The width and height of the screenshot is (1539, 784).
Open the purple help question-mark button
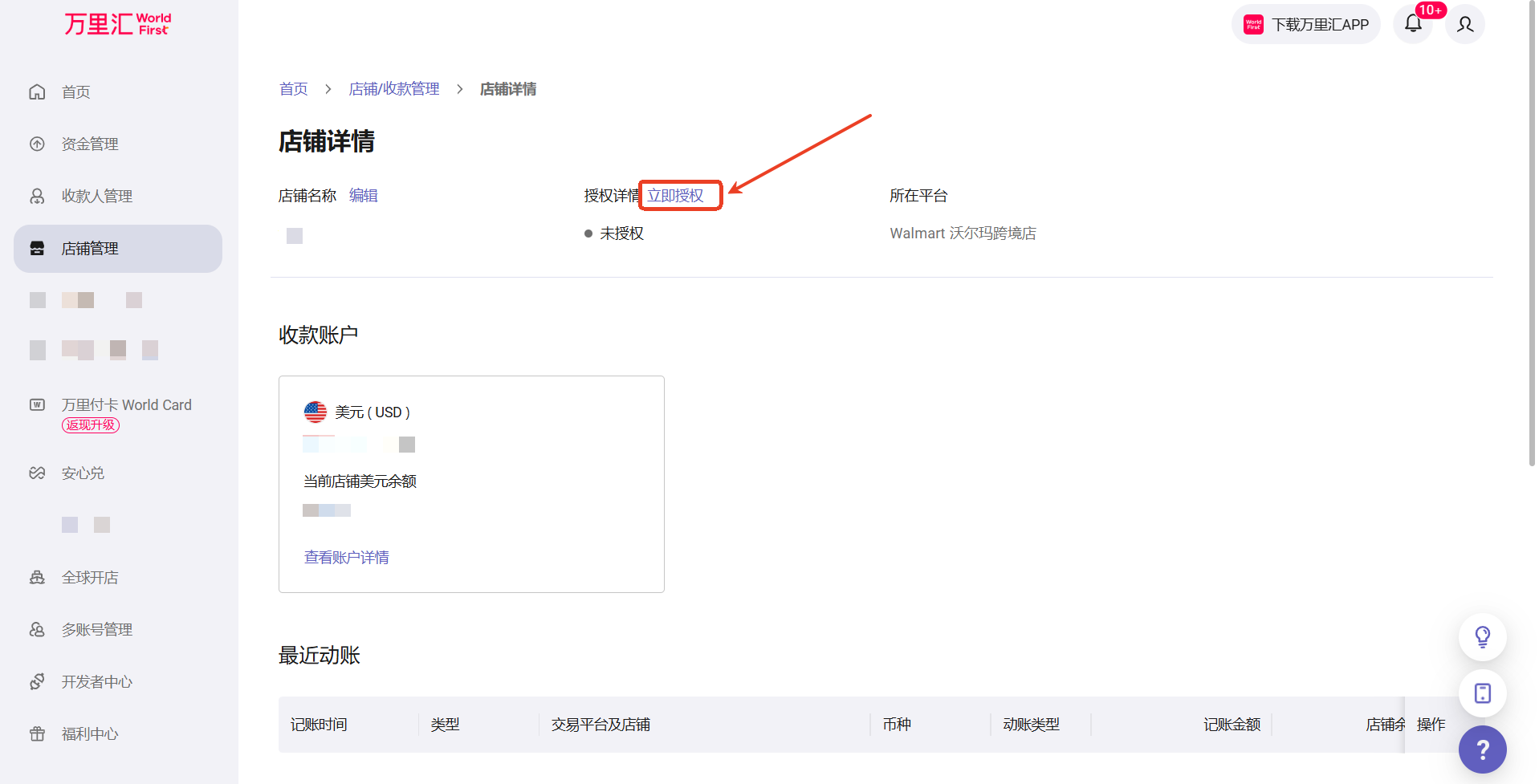1482,749
